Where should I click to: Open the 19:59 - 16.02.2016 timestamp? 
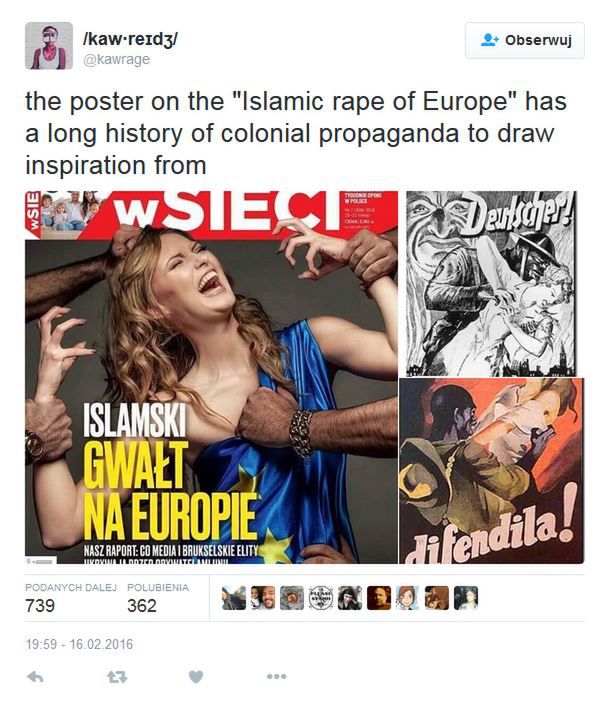tap(79, 644)
